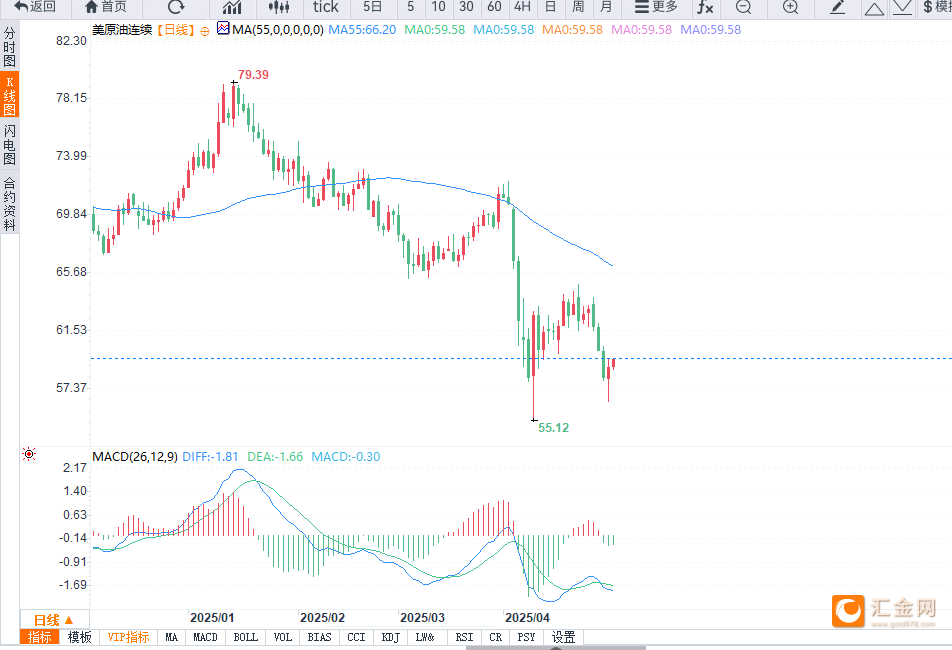Select the RSI indicator tab

coord(464,637)
